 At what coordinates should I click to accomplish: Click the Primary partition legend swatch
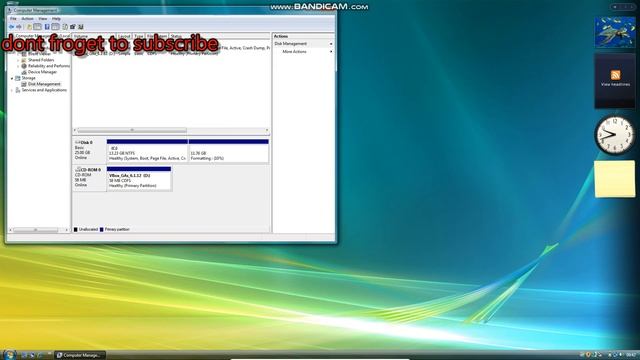point(102,230)
